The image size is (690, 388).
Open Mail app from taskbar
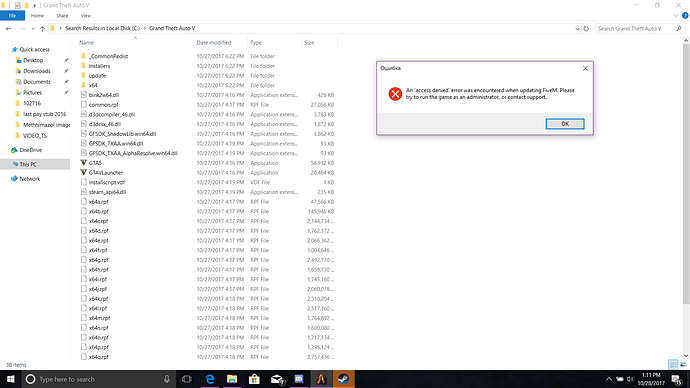(277, 379)
